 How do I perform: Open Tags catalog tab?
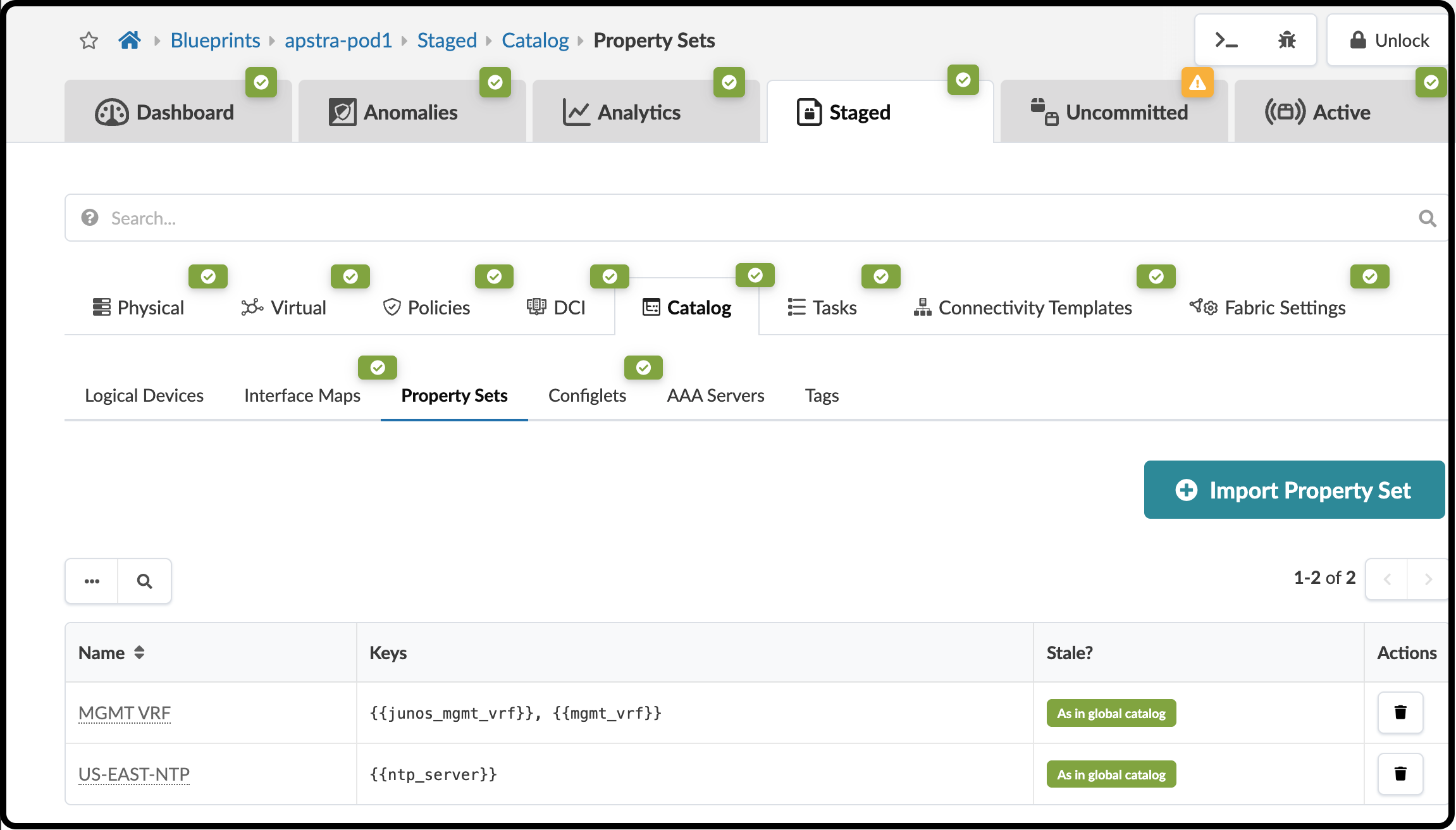click(822, 395)
